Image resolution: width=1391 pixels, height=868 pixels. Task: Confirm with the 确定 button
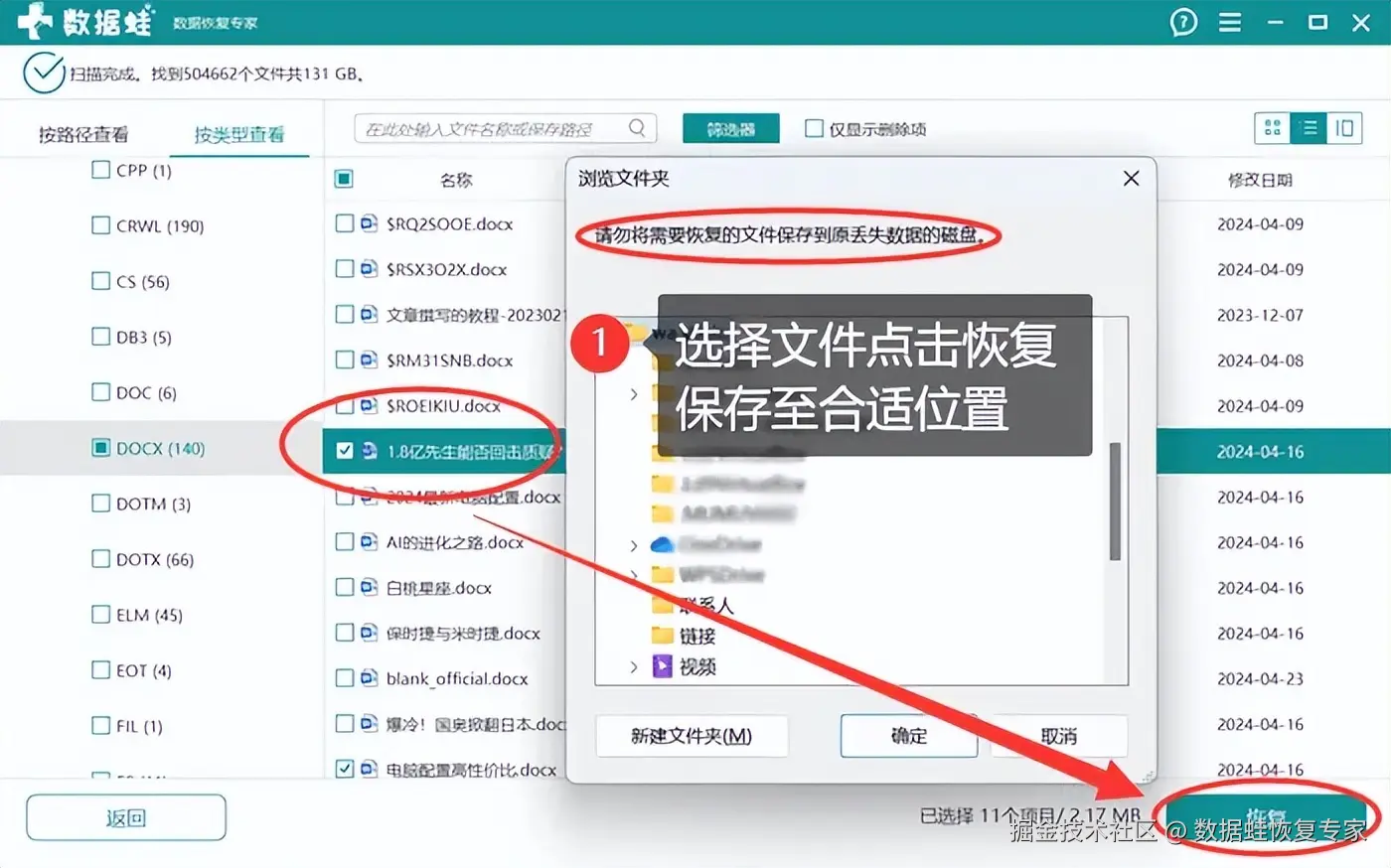pyautogui.click(x=909, y=736)
